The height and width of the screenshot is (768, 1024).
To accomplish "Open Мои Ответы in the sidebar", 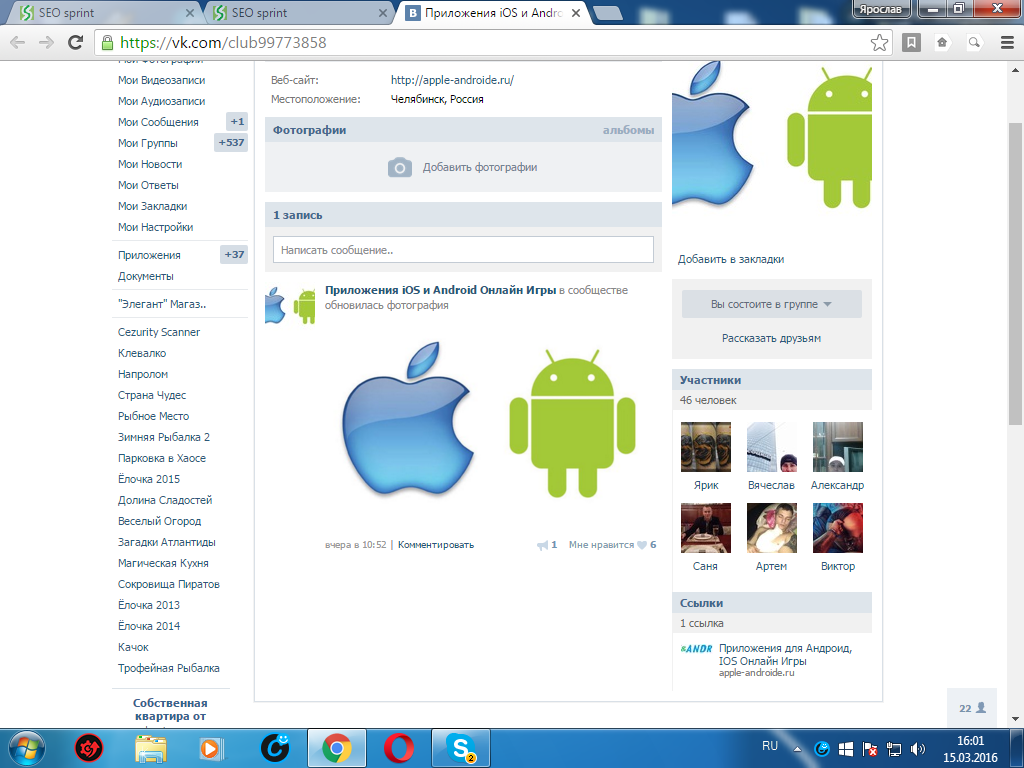I will 148,185.
